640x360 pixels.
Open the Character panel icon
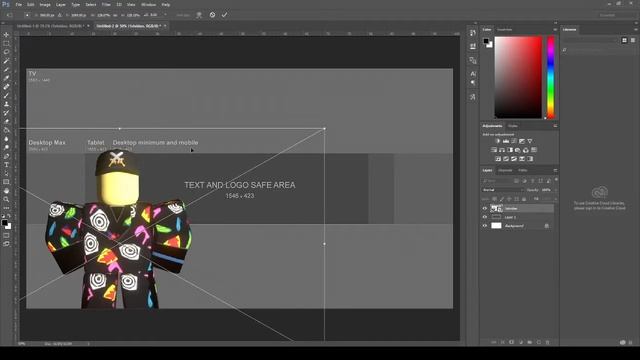tap(473, 73)
